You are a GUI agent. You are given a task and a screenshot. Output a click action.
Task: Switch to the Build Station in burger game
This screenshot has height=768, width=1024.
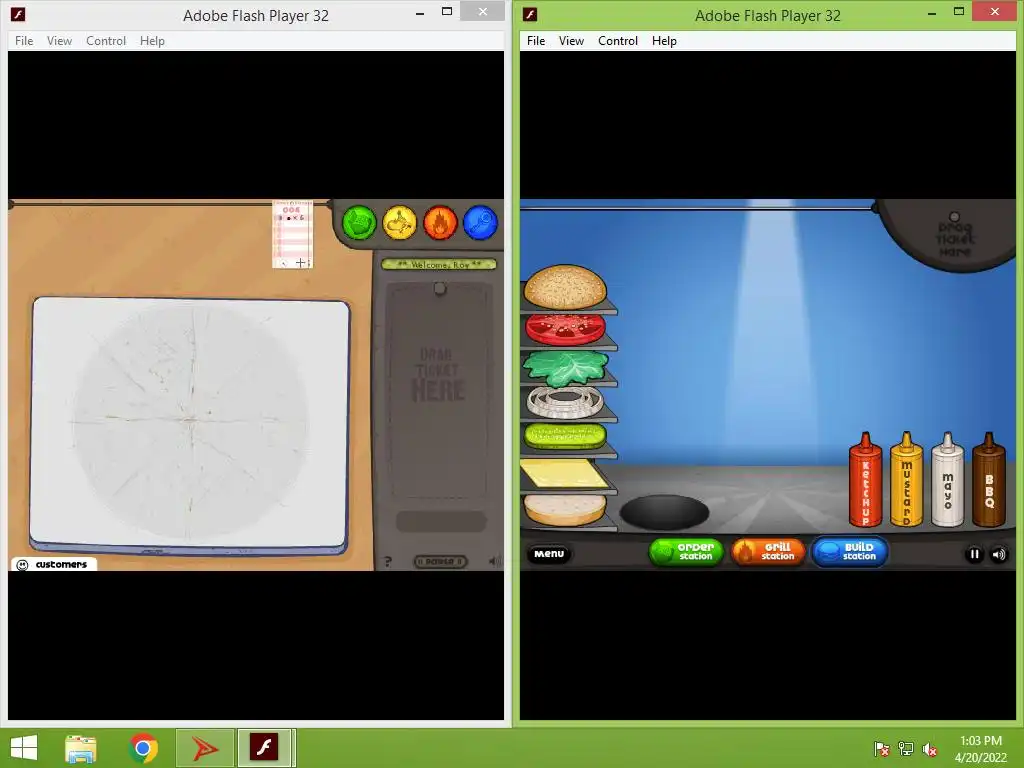[x=849, y=552]
